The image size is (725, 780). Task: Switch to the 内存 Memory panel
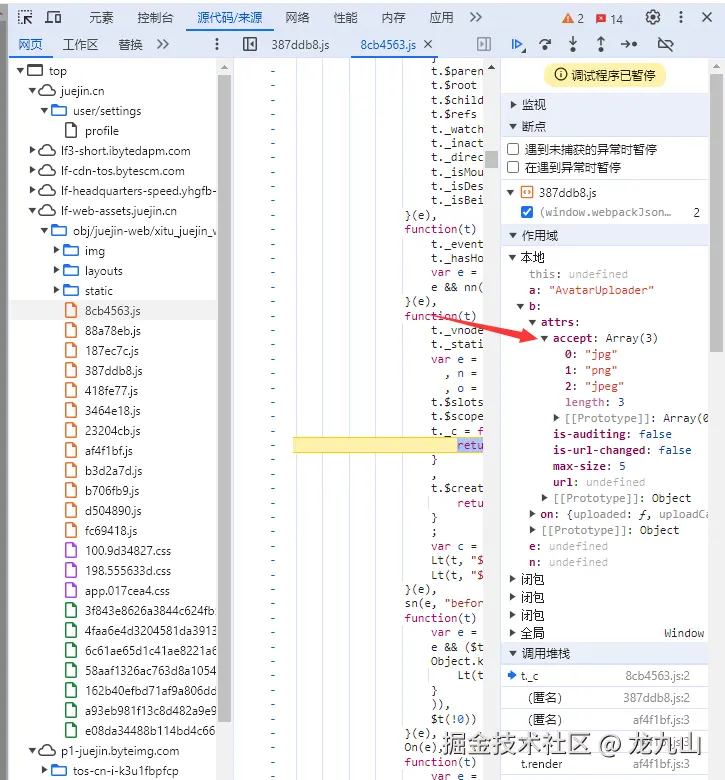(393, 18)
